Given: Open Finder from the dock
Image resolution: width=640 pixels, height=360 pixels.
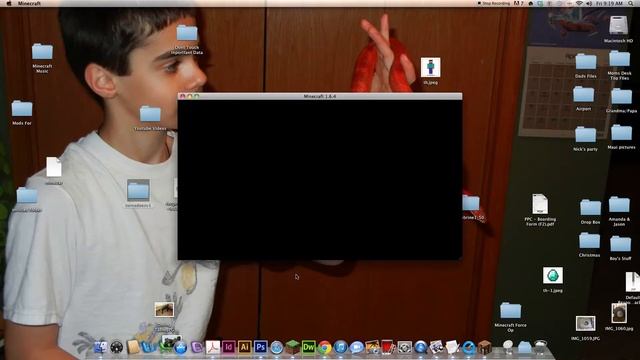Looking at the screenshot, I should pos(100,347).
